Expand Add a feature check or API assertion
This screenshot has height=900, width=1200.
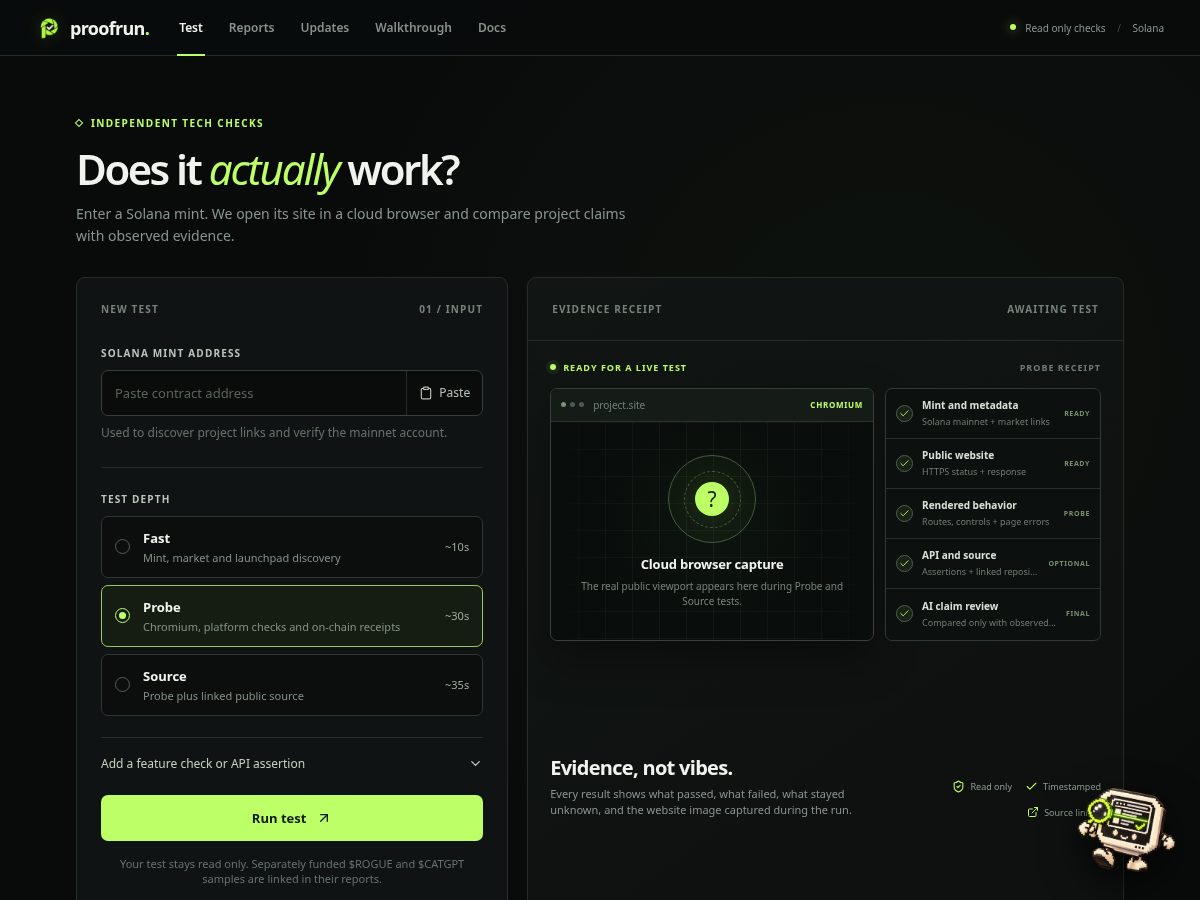coord(292,763)
